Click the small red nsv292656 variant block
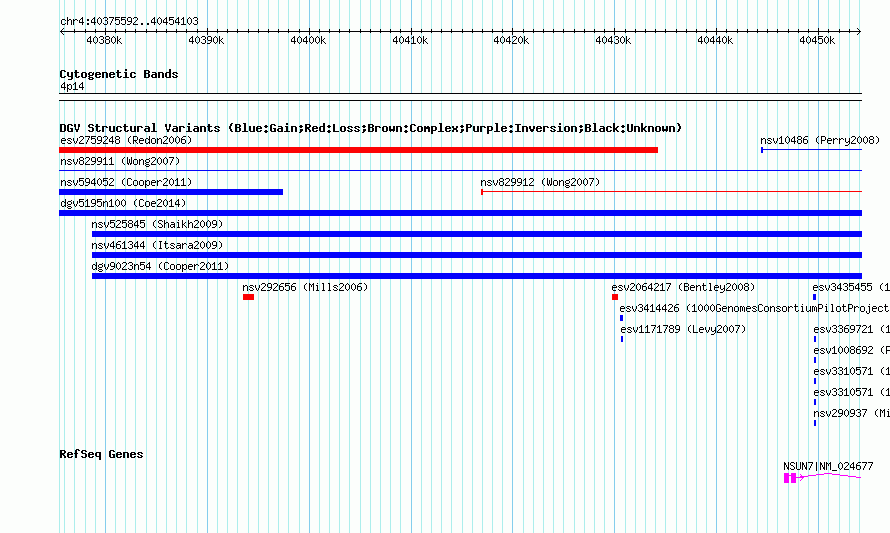The image size is (890, 533). (248, 297)
